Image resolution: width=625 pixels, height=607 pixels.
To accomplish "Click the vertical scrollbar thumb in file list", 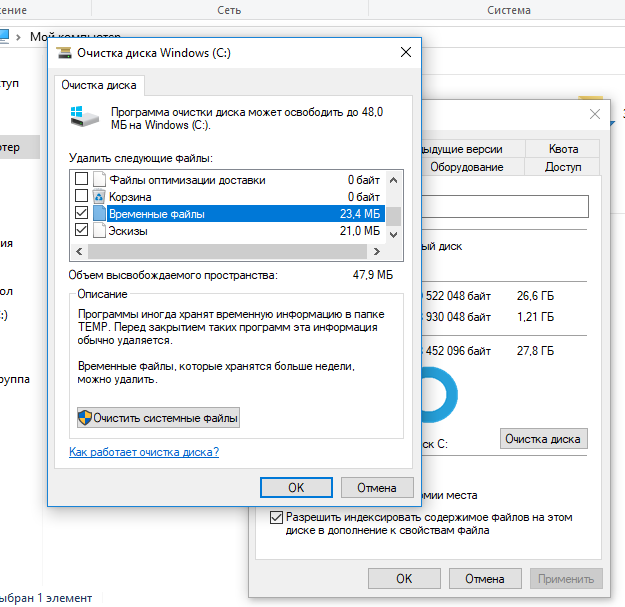I will pyautogui.click(x=394, y=216).
